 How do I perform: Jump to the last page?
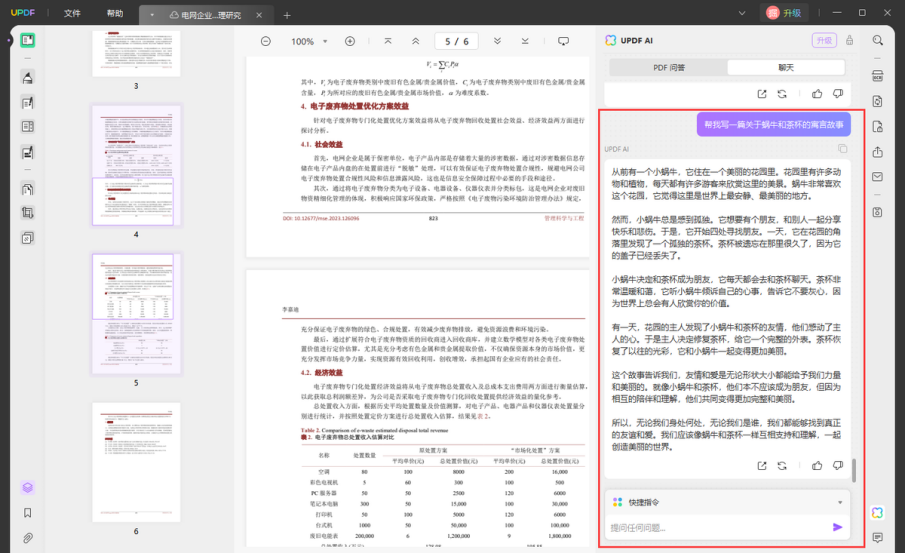click(x=525, y=41)
